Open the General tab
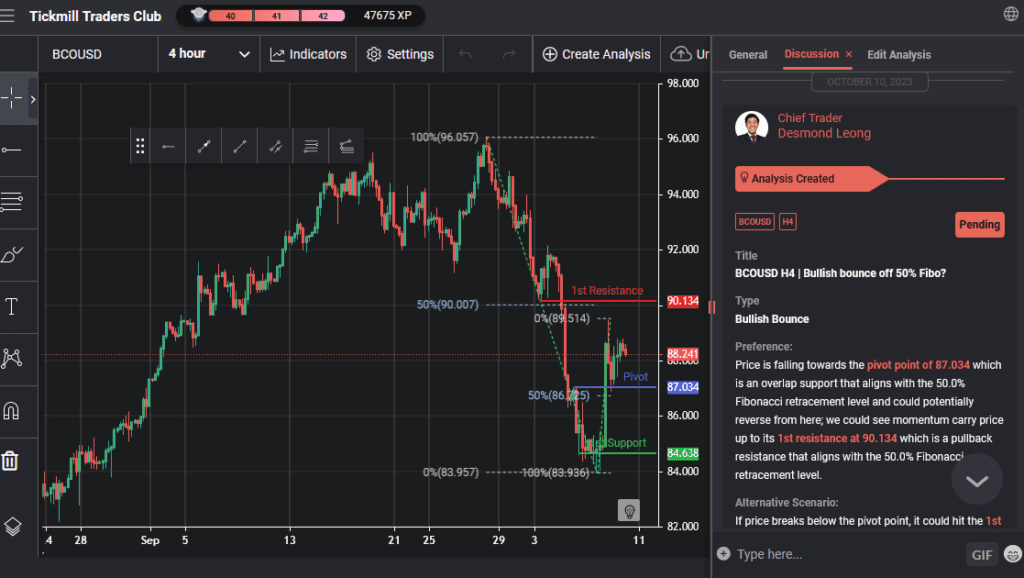 click(x=748, y=54)
